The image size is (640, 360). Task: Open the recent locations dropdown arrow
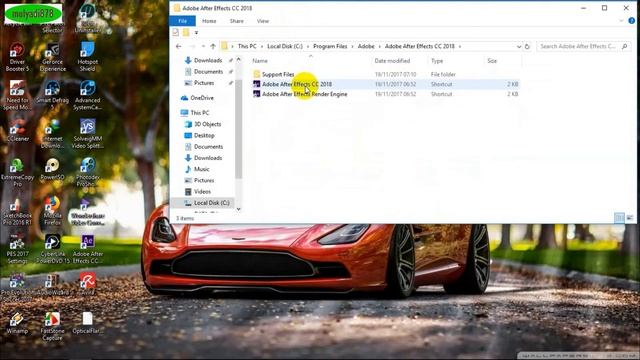coord(203,47)
